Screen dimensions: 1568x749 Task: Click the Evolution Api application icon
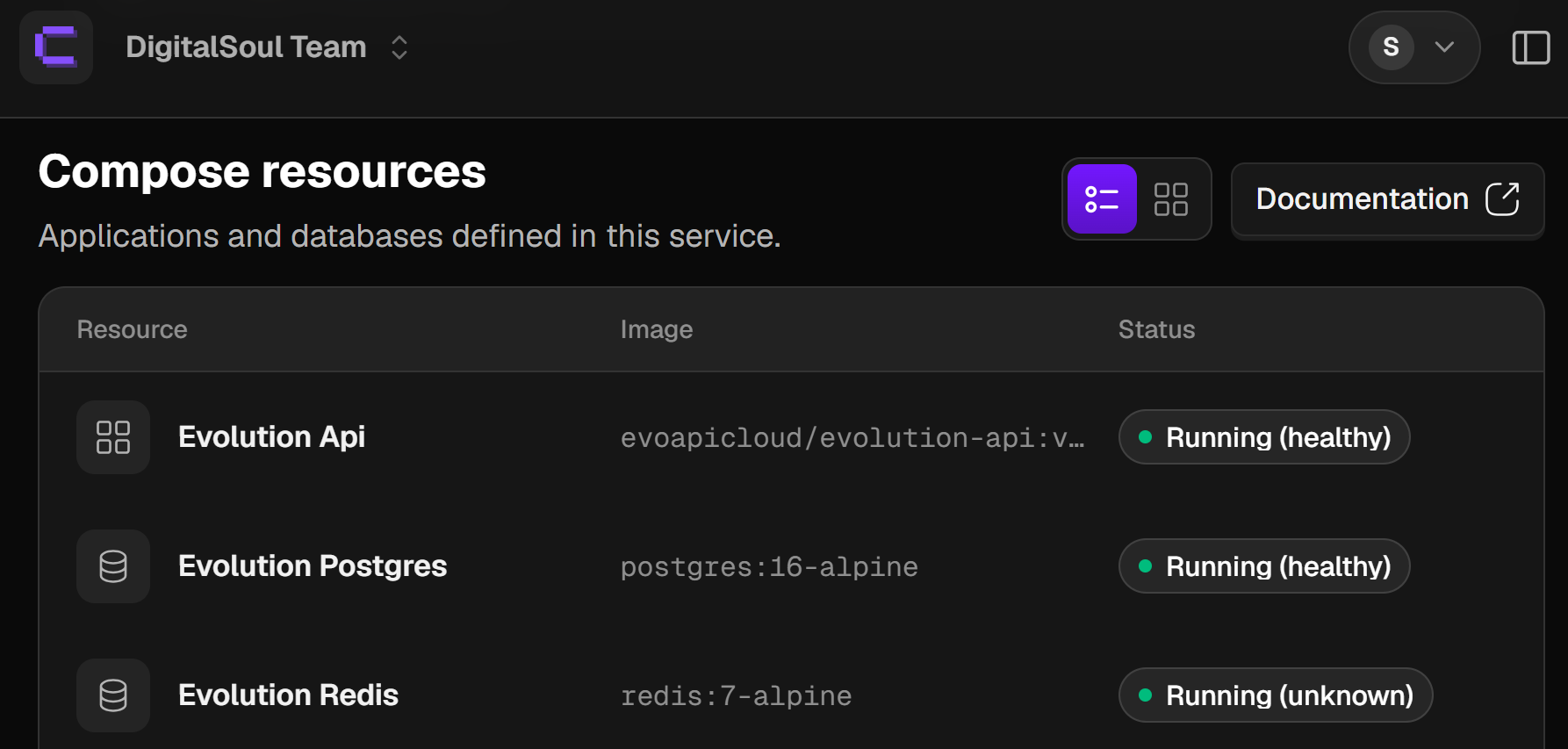[x=113, y=437]
